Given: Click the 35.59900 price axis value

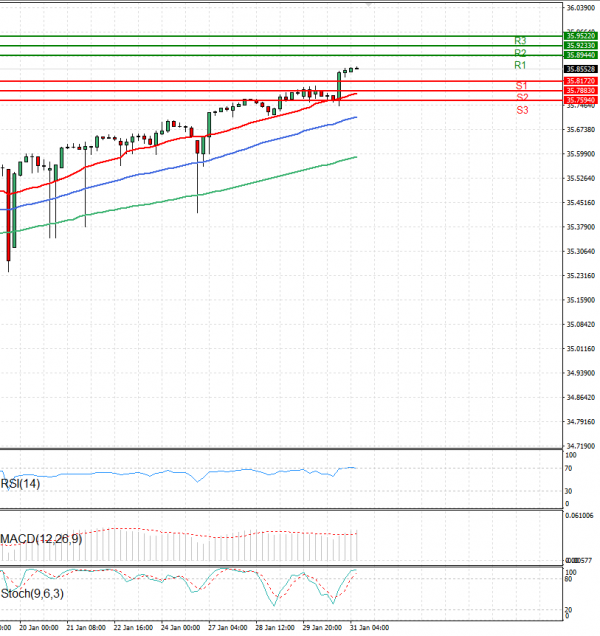Looking at the screenshot, I should point(581,154).
